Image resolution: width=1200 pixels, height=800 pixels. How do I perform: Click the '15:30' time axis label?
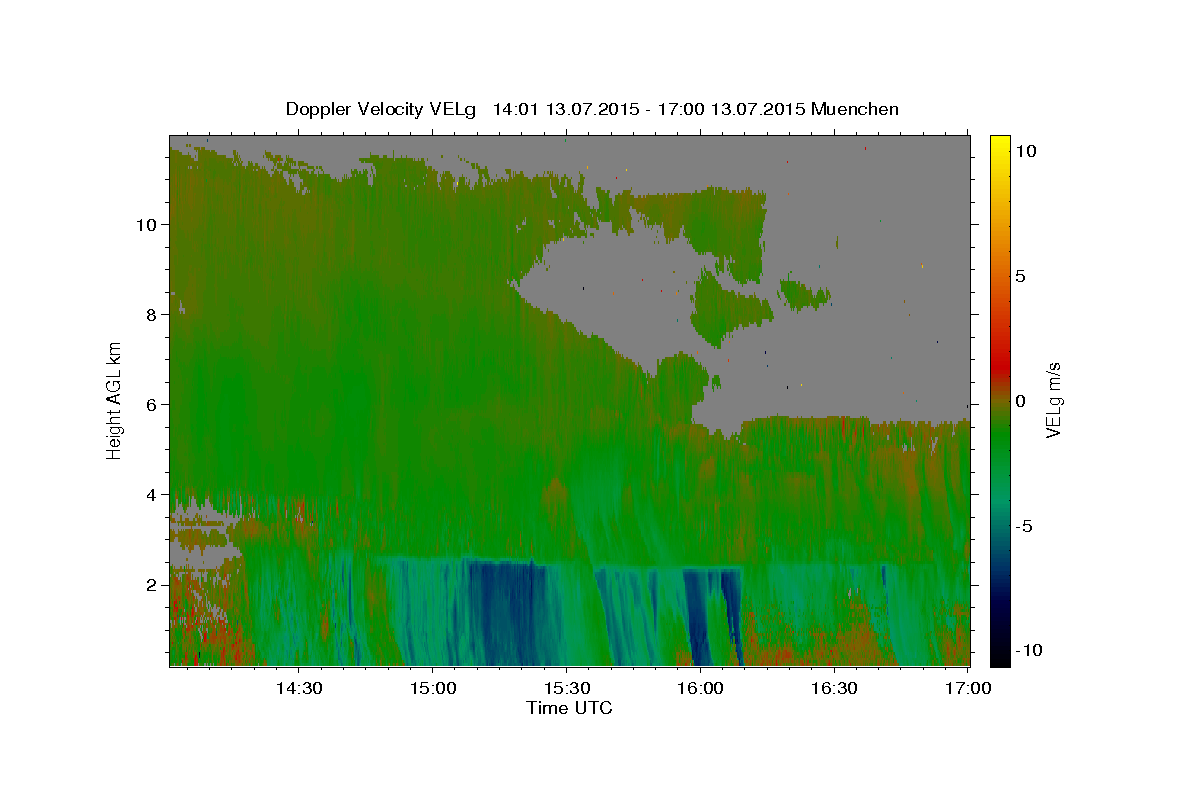click(566, 689)
